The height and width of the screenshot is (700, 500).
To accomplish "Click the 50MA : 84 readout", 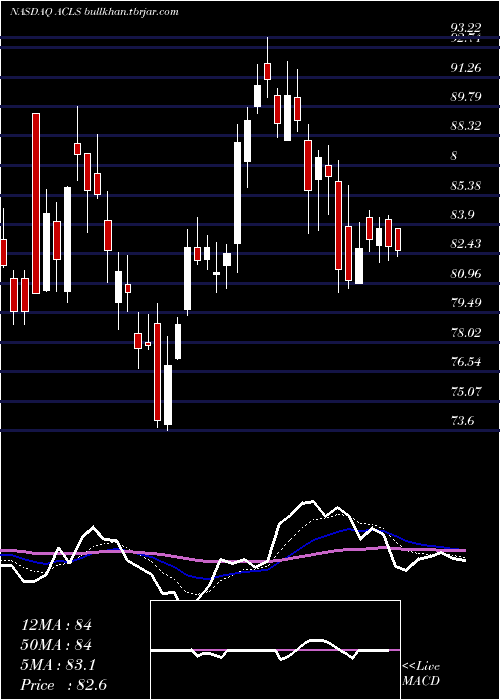I will coord(56,645).
